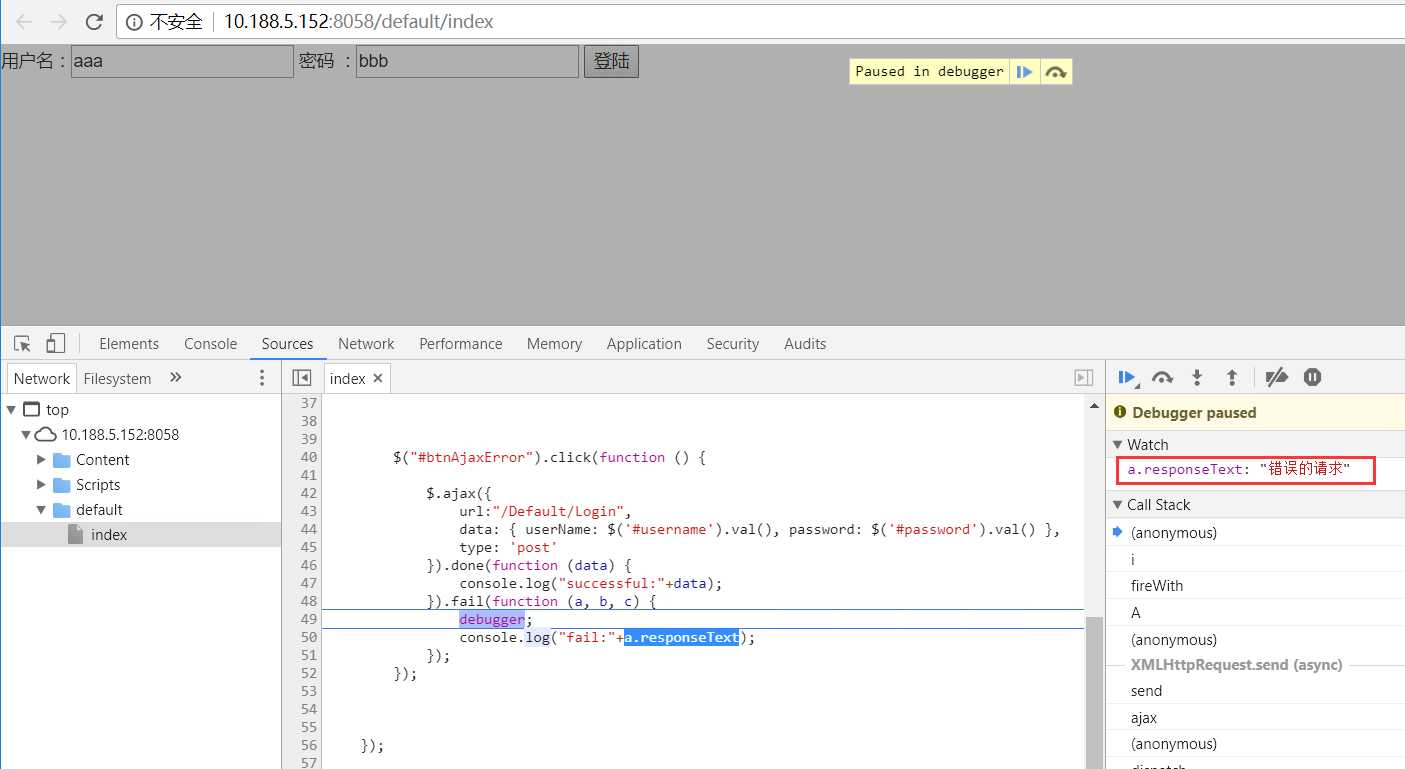Open the Elements panel tab
Image resolution: width=1405 pixels, height=769 pixels.
click(x=129, y=344)
